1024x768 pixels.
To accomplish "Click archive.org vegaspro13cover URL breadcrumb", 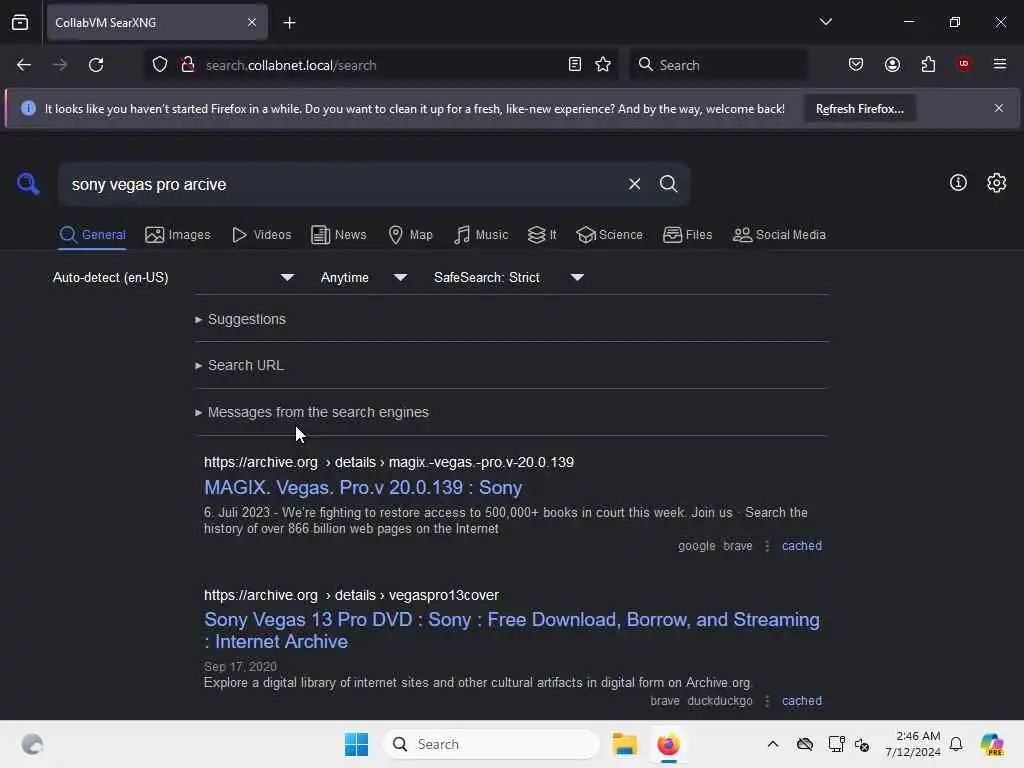I will (351, 596).
